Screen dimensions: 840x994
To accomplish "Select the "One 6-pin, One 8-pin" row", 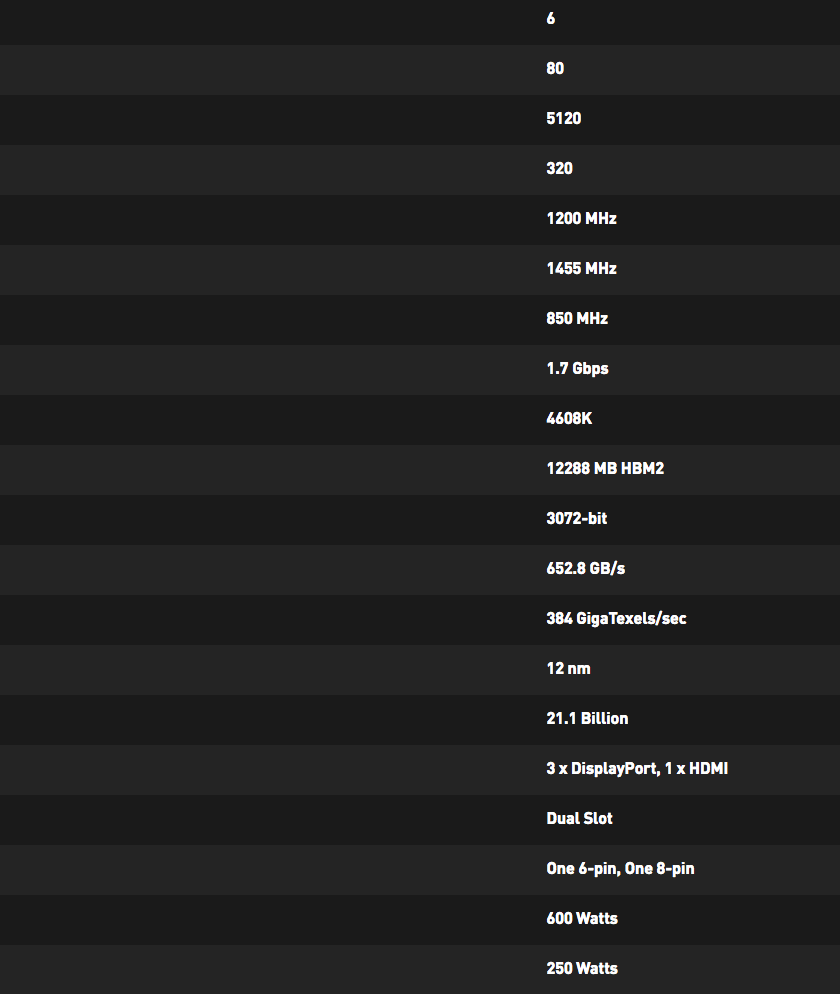I will click(x=620, y=869).
